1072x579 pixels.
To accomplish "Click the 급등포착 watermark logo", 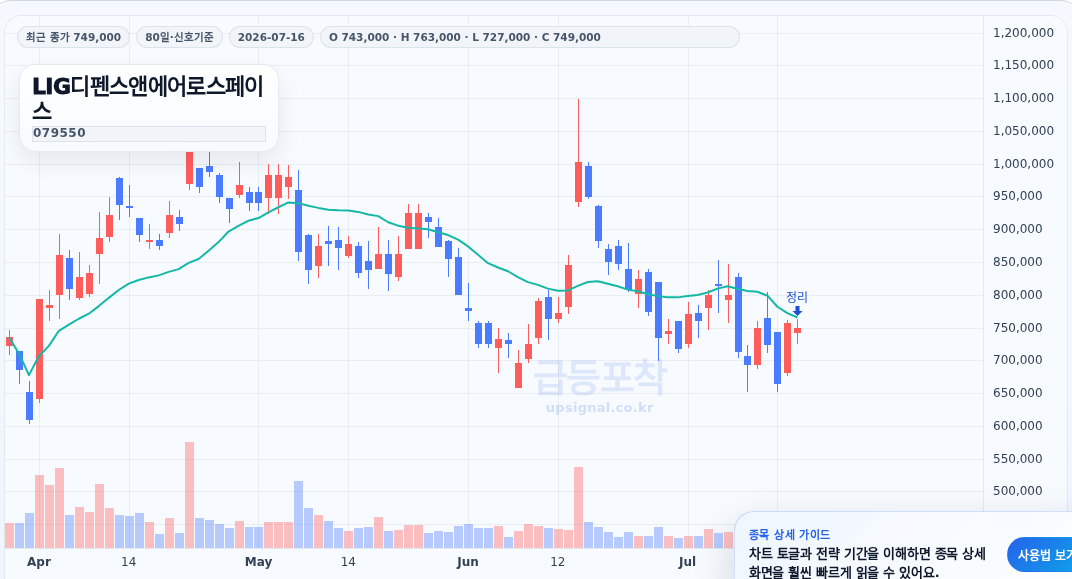I will pos(600,377).
